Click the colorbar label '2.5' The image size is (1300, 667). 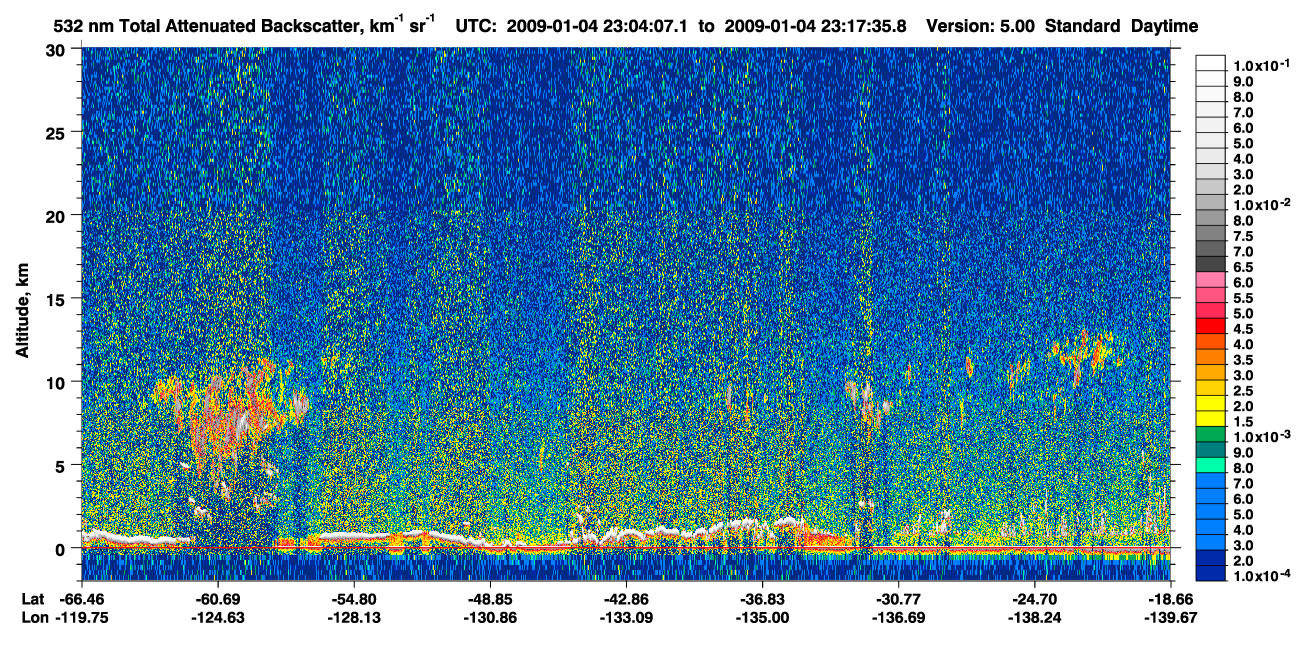(1243, 391)
